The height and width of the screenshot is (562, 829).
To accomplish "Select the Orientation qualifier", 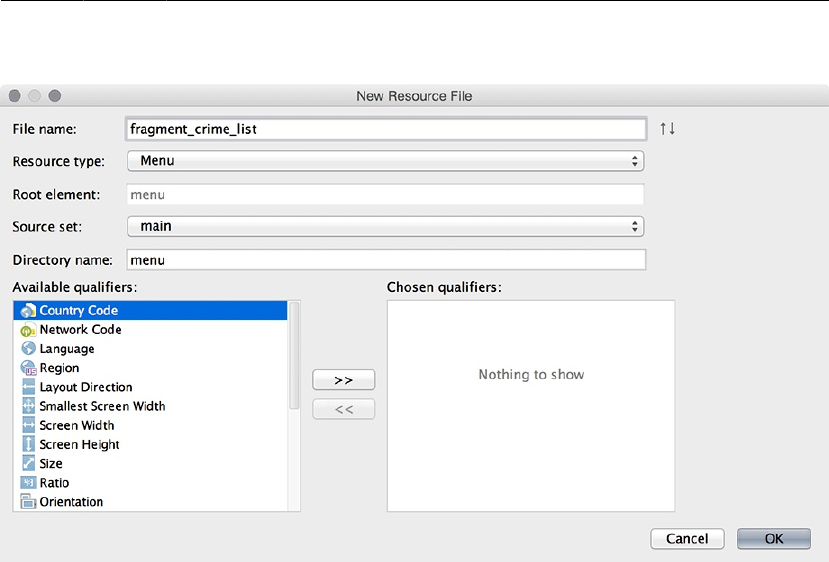I will pyautogui.click(x=150, y=502).
